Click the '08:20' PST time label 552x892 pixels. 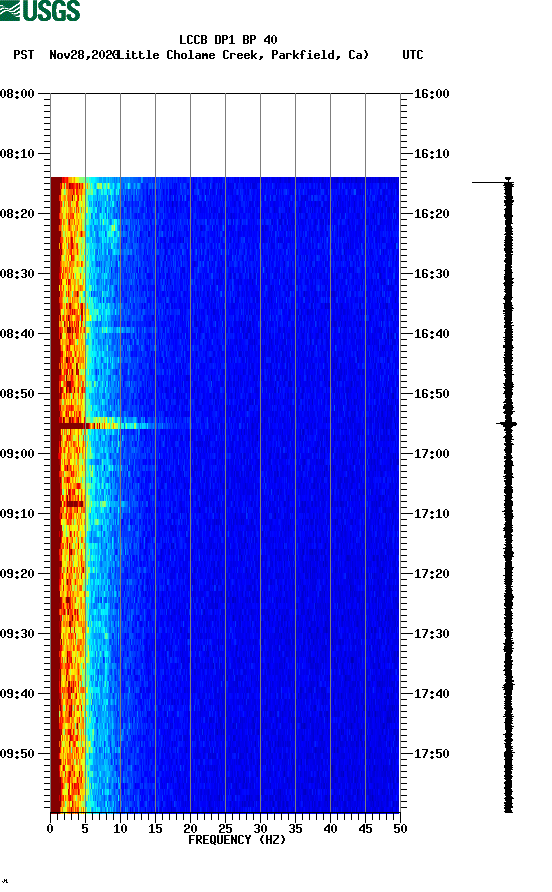(17, 213)
